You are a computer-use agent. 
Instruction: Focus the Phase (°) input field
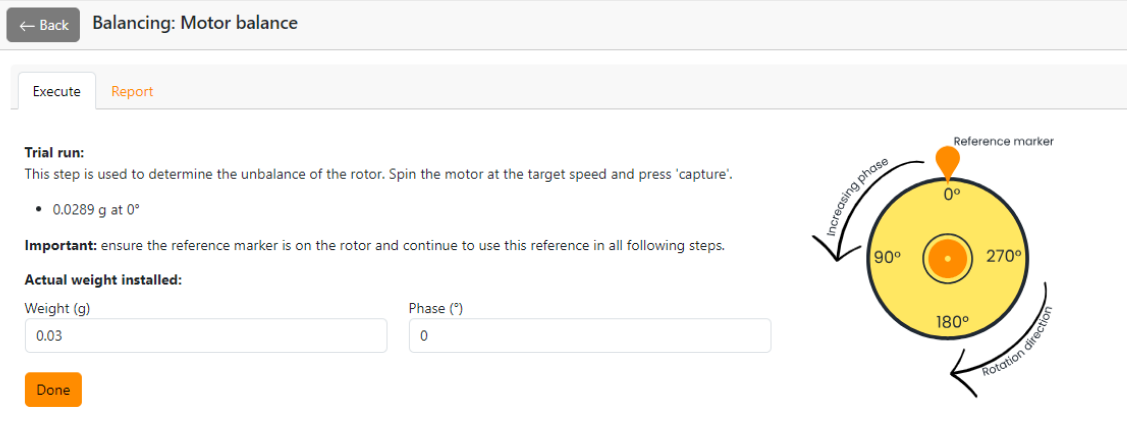pyautogui.click(x=589, y=336)
